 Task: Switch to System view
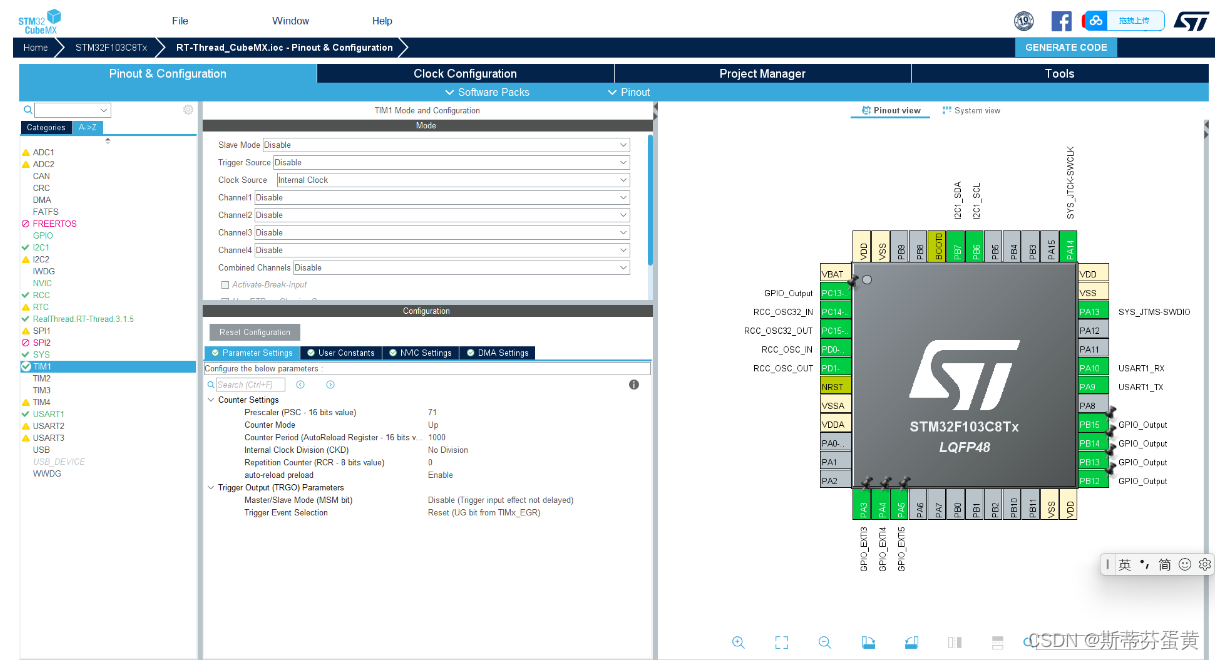971,110
